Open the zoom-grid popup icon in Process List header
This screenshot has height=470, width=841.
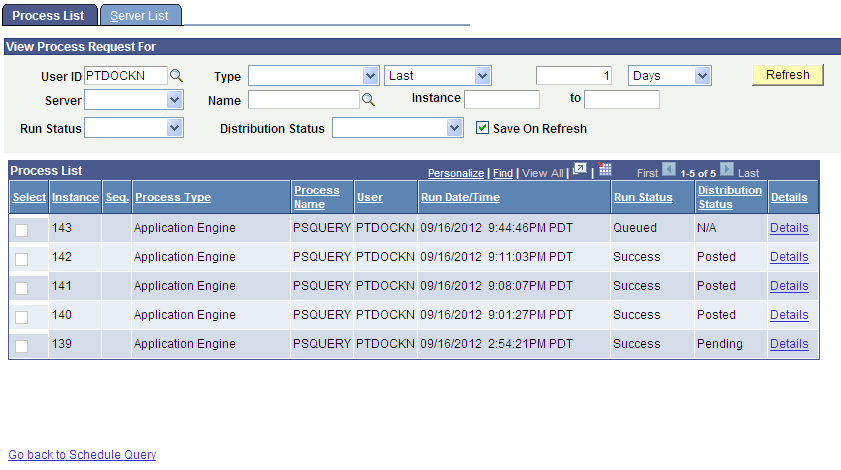click(x=580, y=170)
